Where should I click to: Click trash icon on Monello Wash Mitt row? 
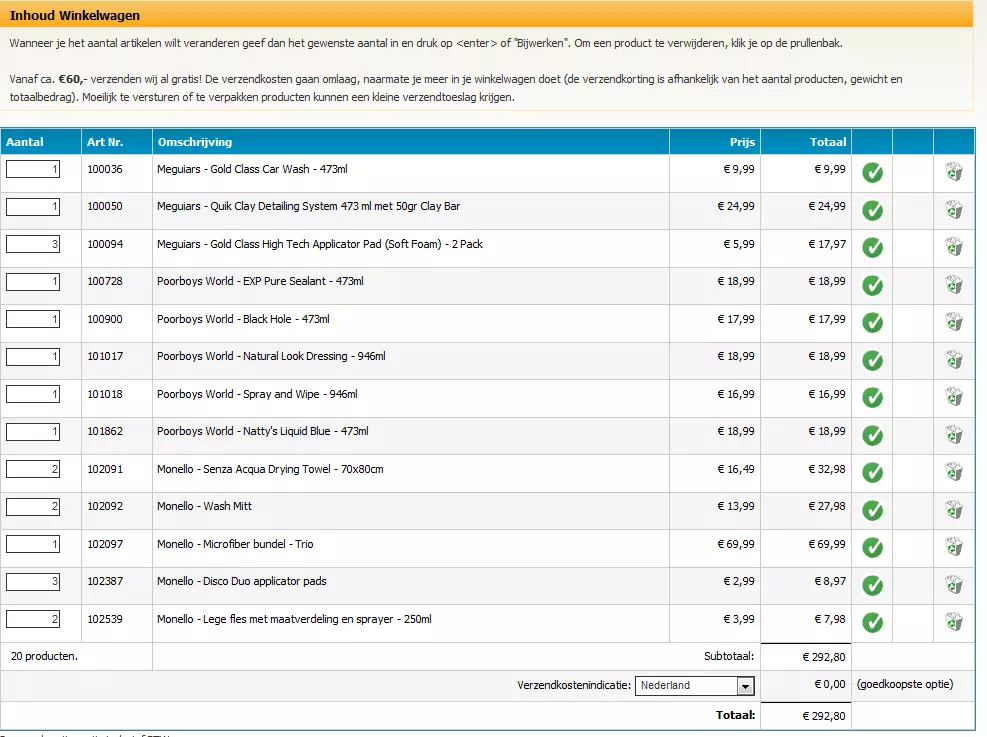(954, 509)
